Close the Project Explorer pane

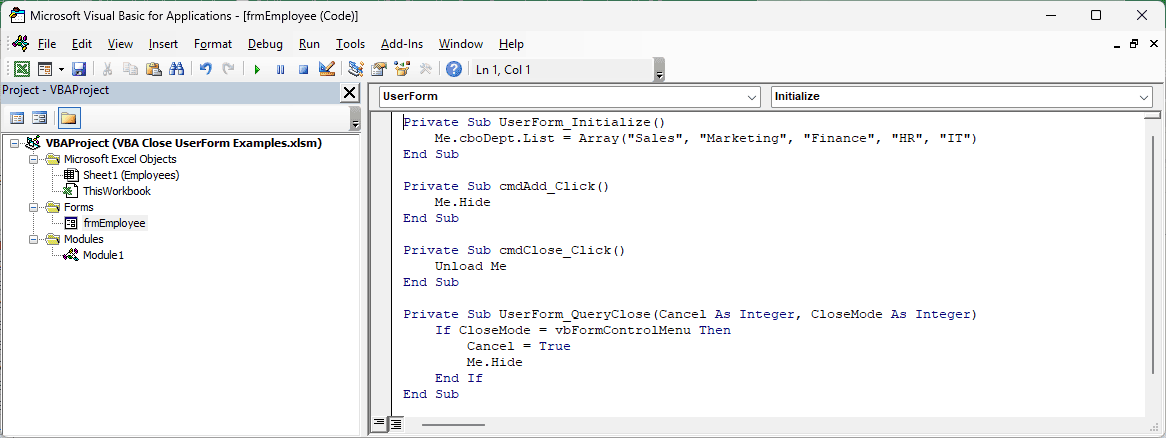(349, 92)
